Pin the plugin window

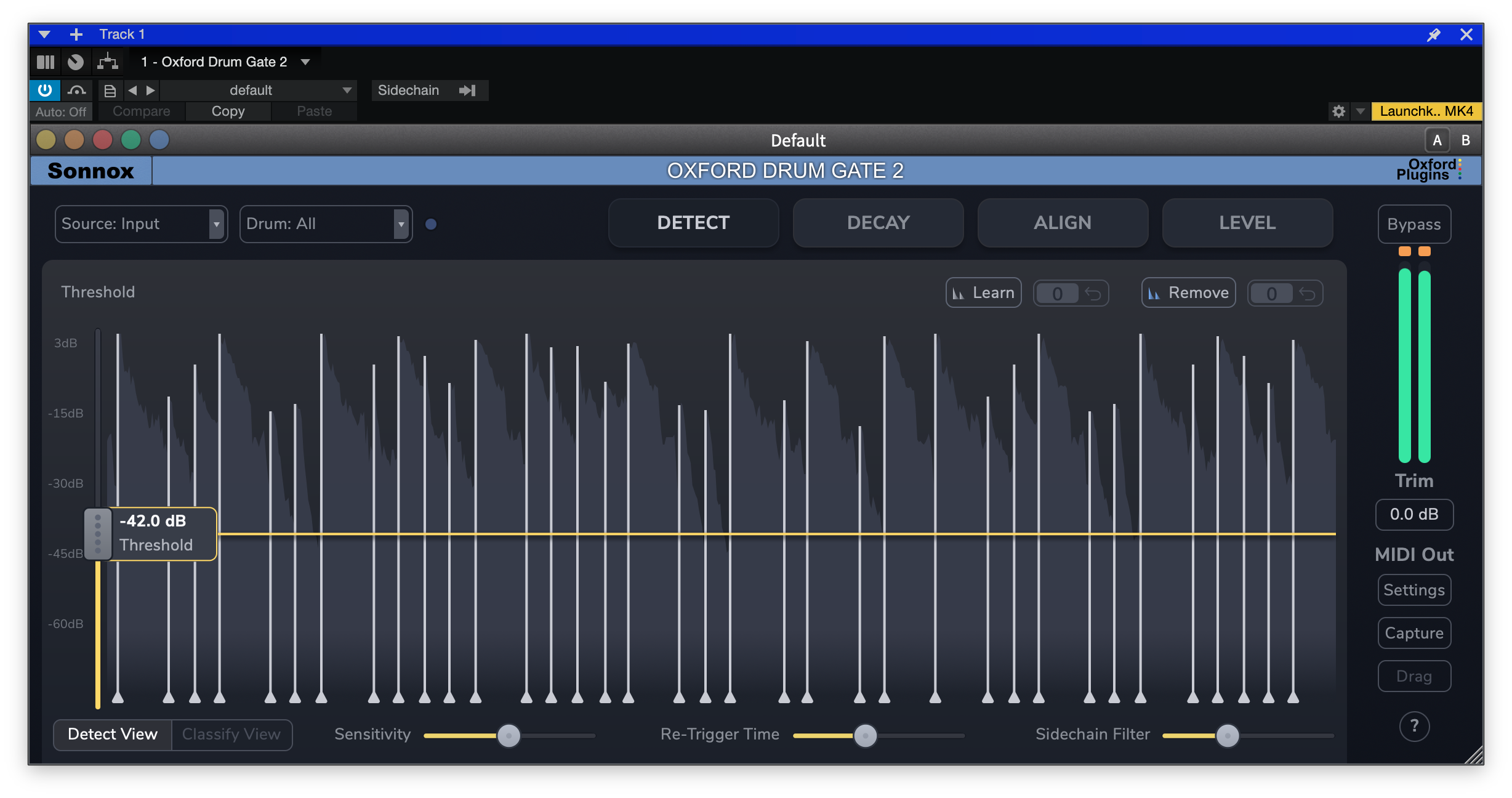1434,34
